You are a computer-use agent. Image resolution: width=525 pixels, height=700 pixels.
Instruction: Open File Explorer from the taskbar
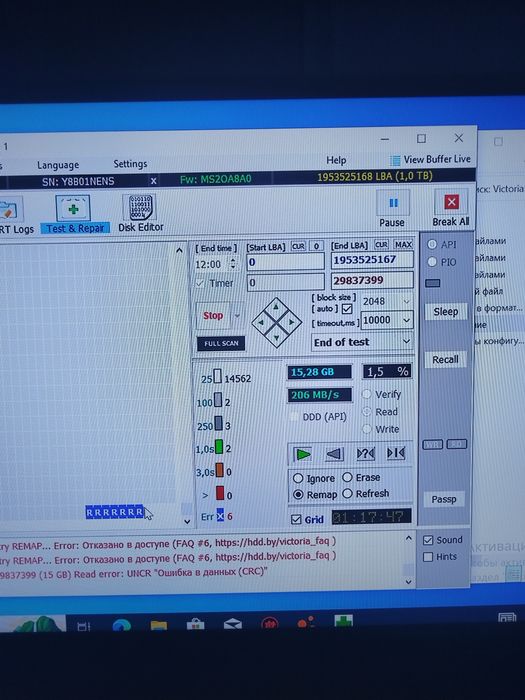click(158, 625)
